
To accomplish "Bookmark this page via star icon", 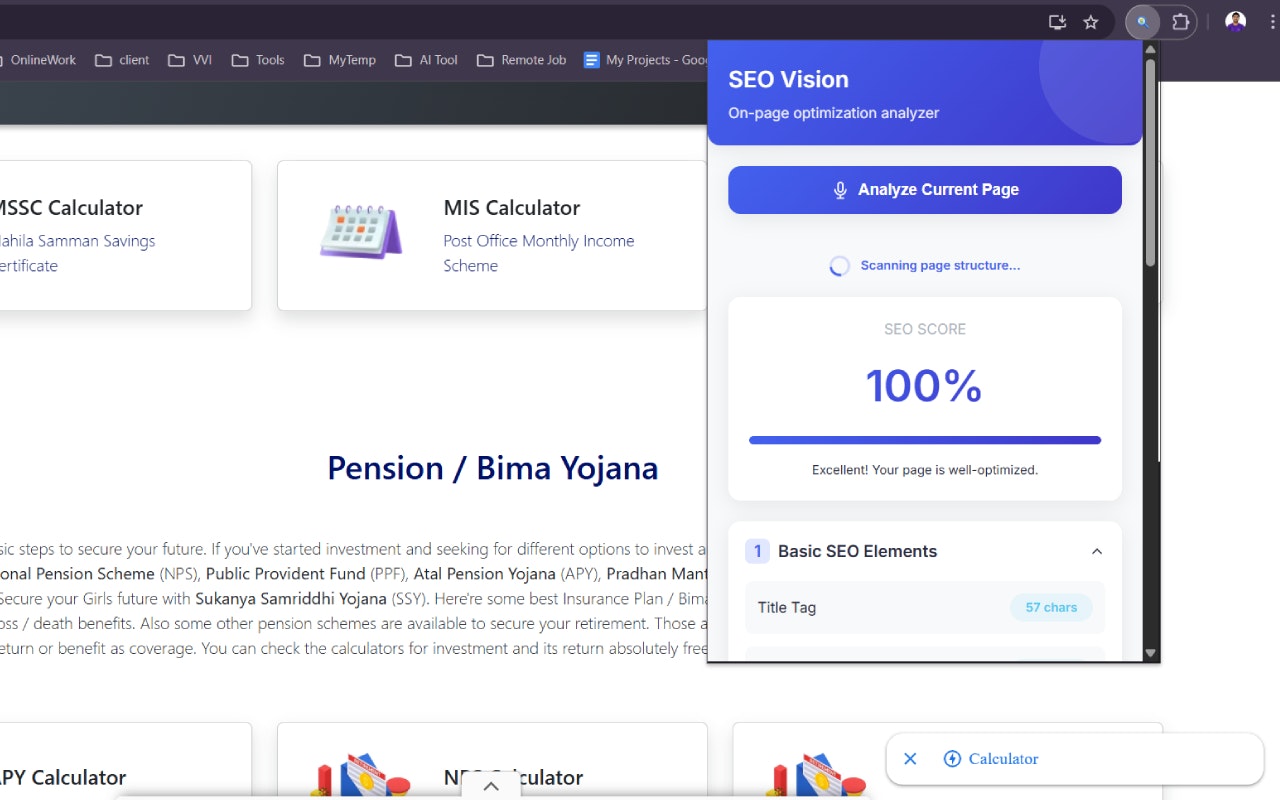I will (1090, 22).
